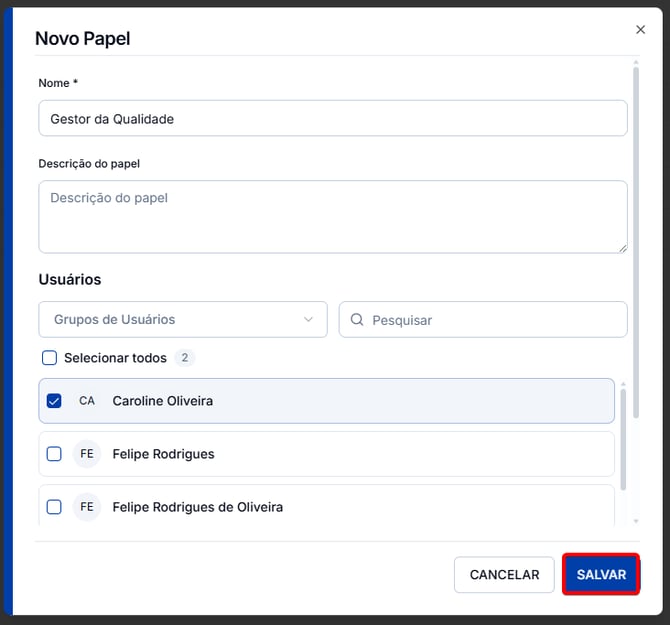Save the role with SALVAR button
This screenshot has width=670, height=625.
[x=601, y=575]
